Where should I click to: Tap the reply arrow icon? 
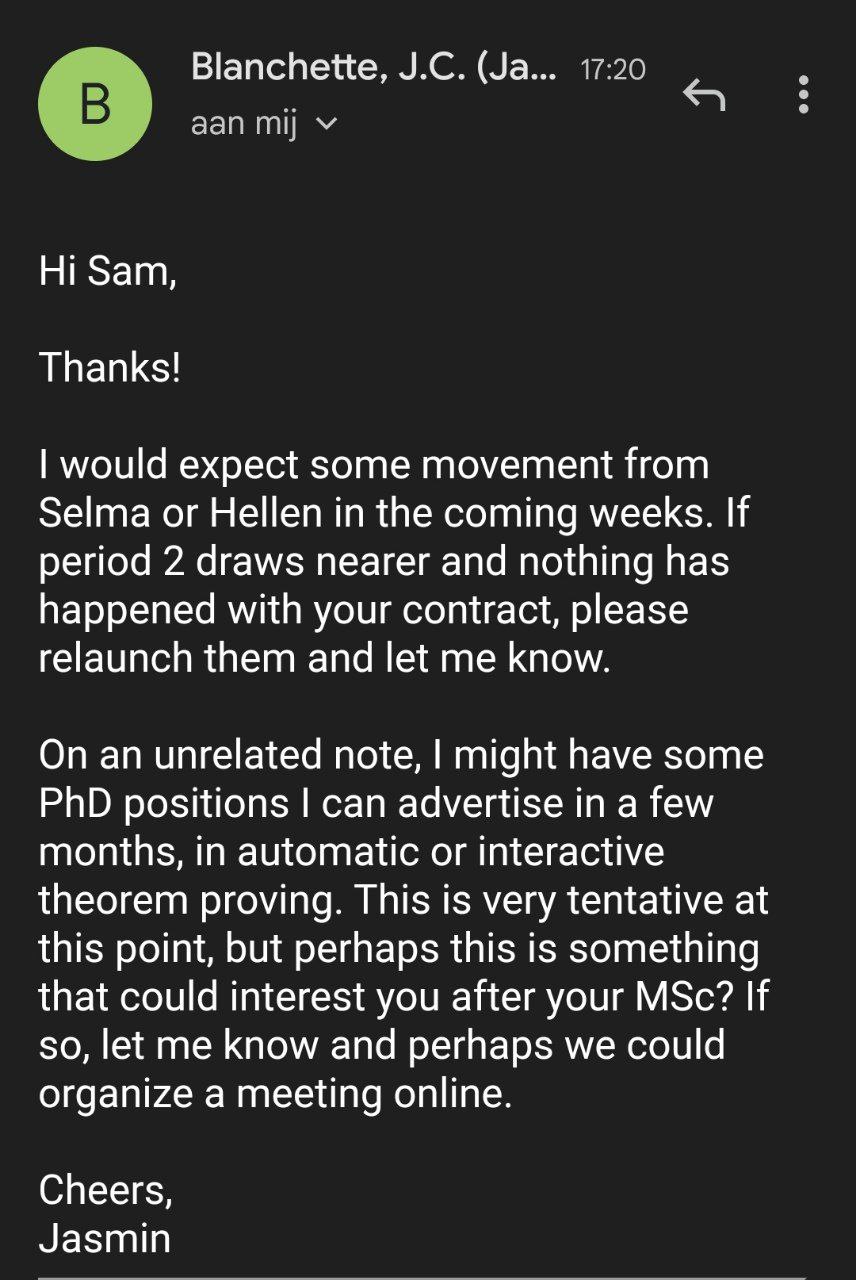pyautogui.click(x=703, y=95)
